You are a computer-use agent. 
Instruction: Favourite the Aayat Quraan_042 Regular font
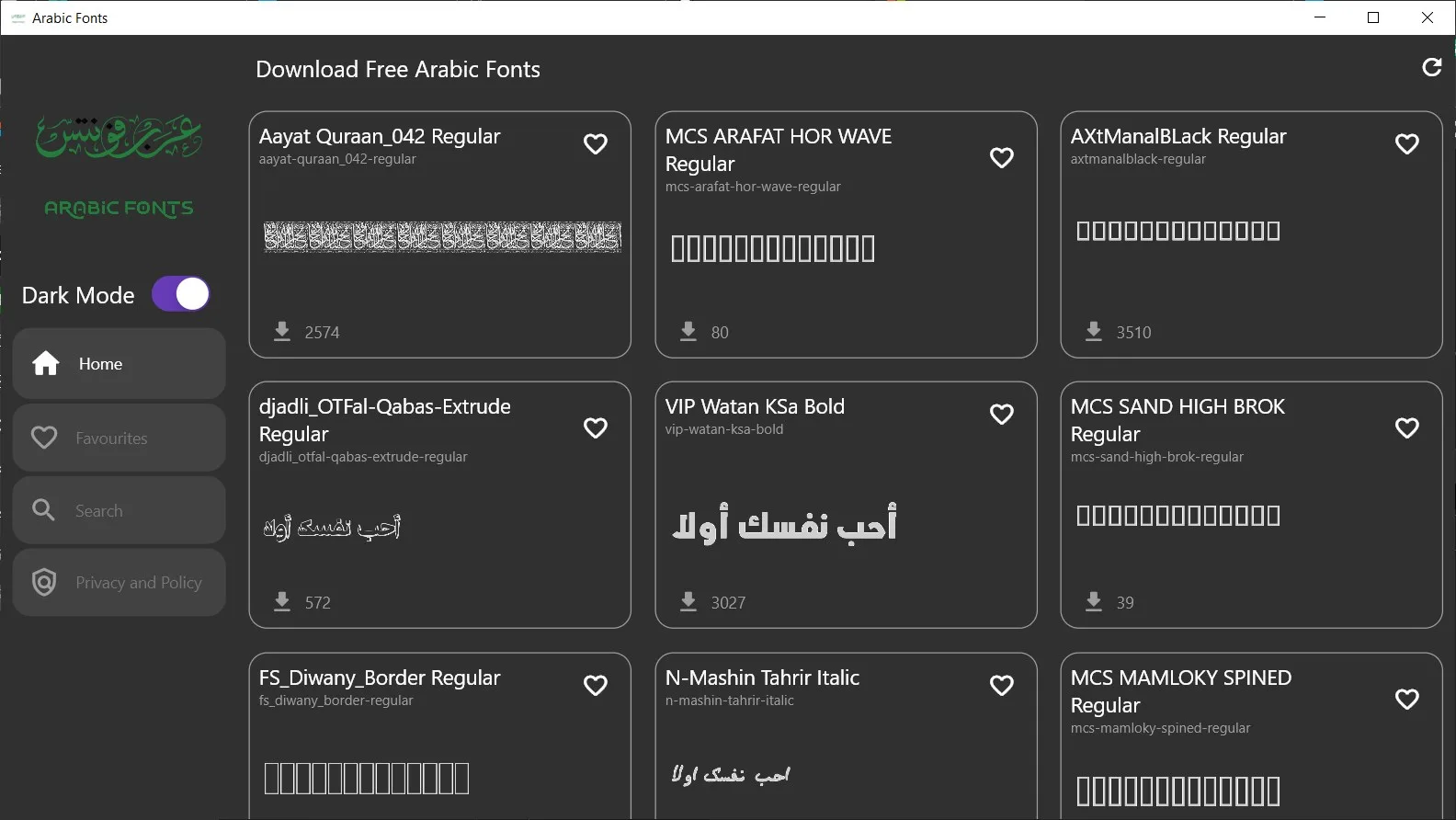coord(596,143)
